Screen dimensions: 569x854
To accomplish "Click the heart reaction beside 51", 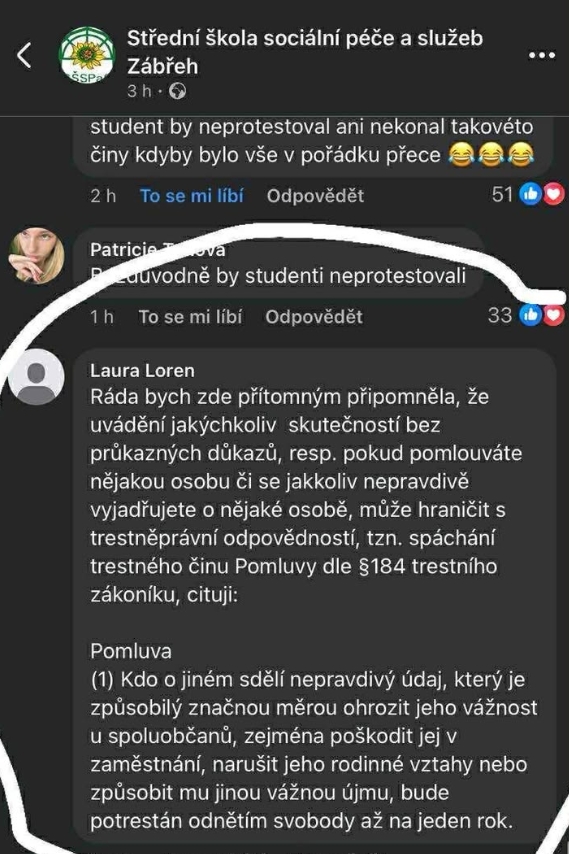I will 553,194.
